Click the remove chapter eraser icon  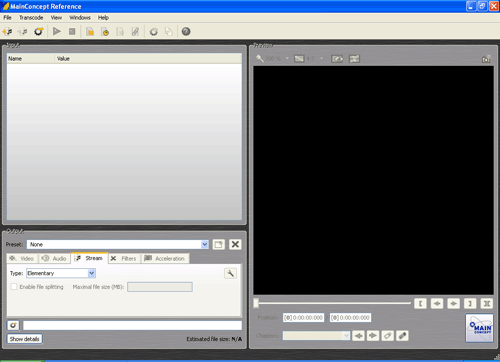pos(402,336)
